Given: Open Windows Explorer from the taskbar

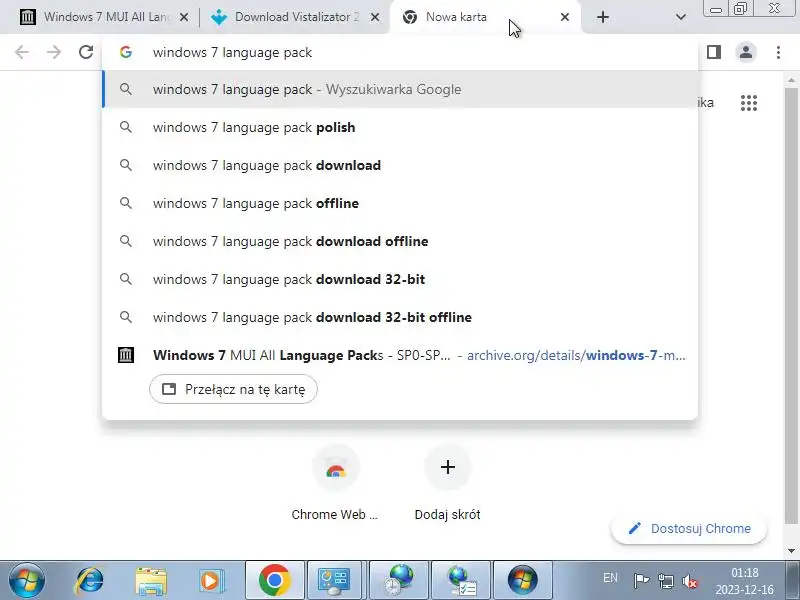Looking at the screenshot, I should [x=151, y=581].
